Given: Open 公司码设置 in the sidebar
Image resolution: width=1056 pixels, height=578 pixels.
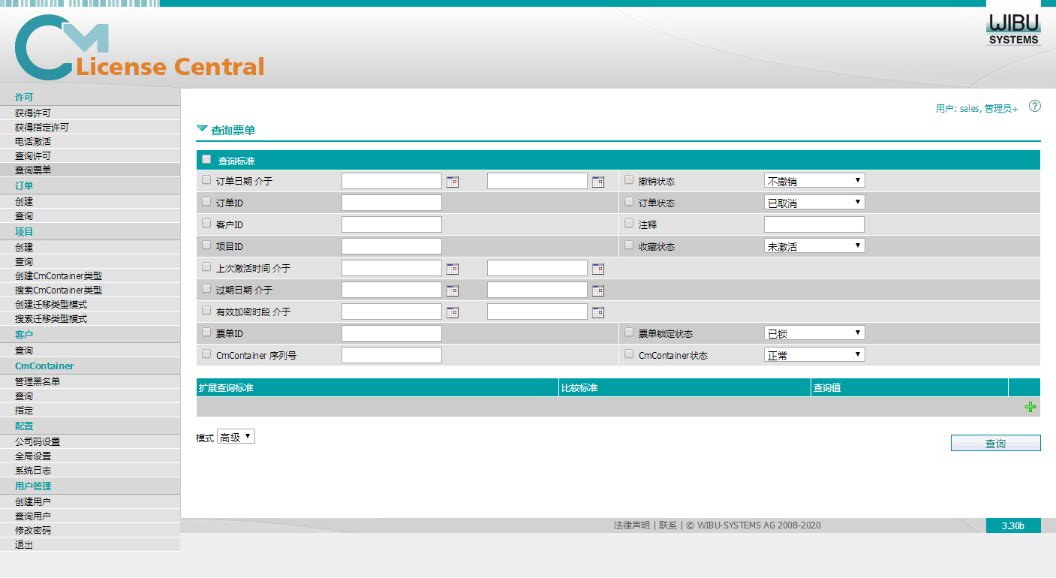Looking at the screenshot, I should coord(38,441).
